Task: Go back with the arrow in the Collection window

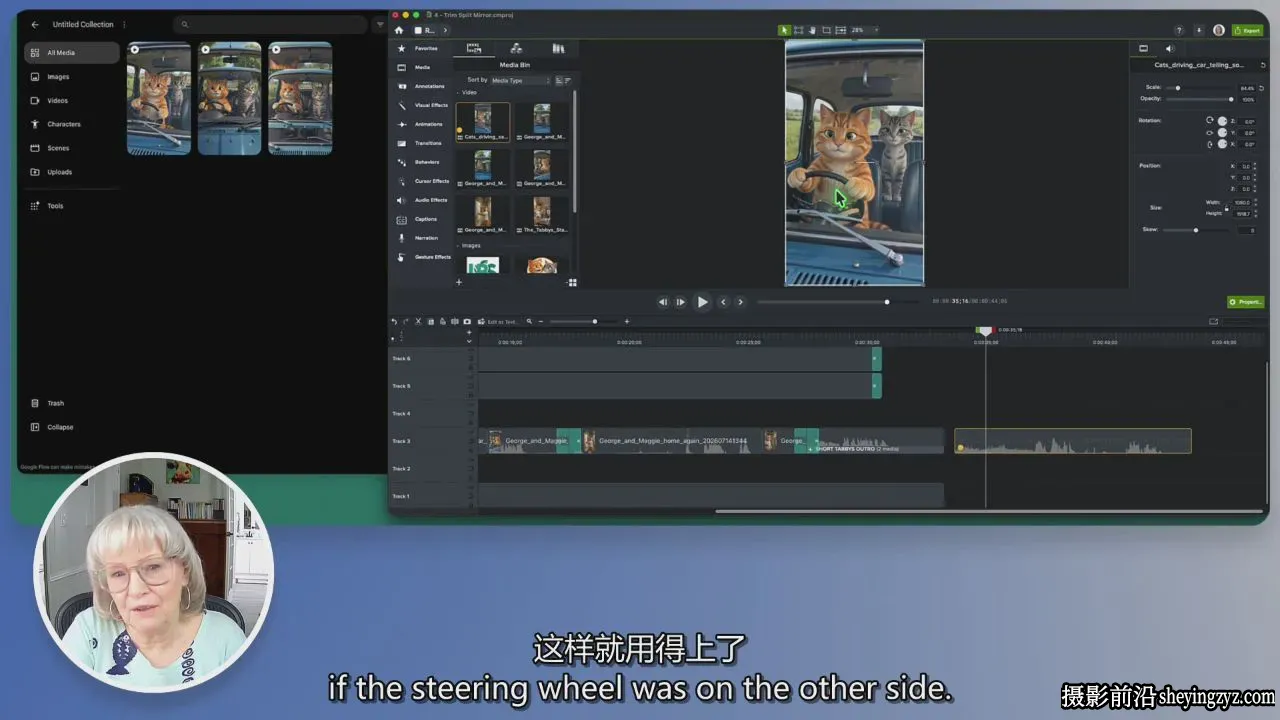Action: [35, 24]
